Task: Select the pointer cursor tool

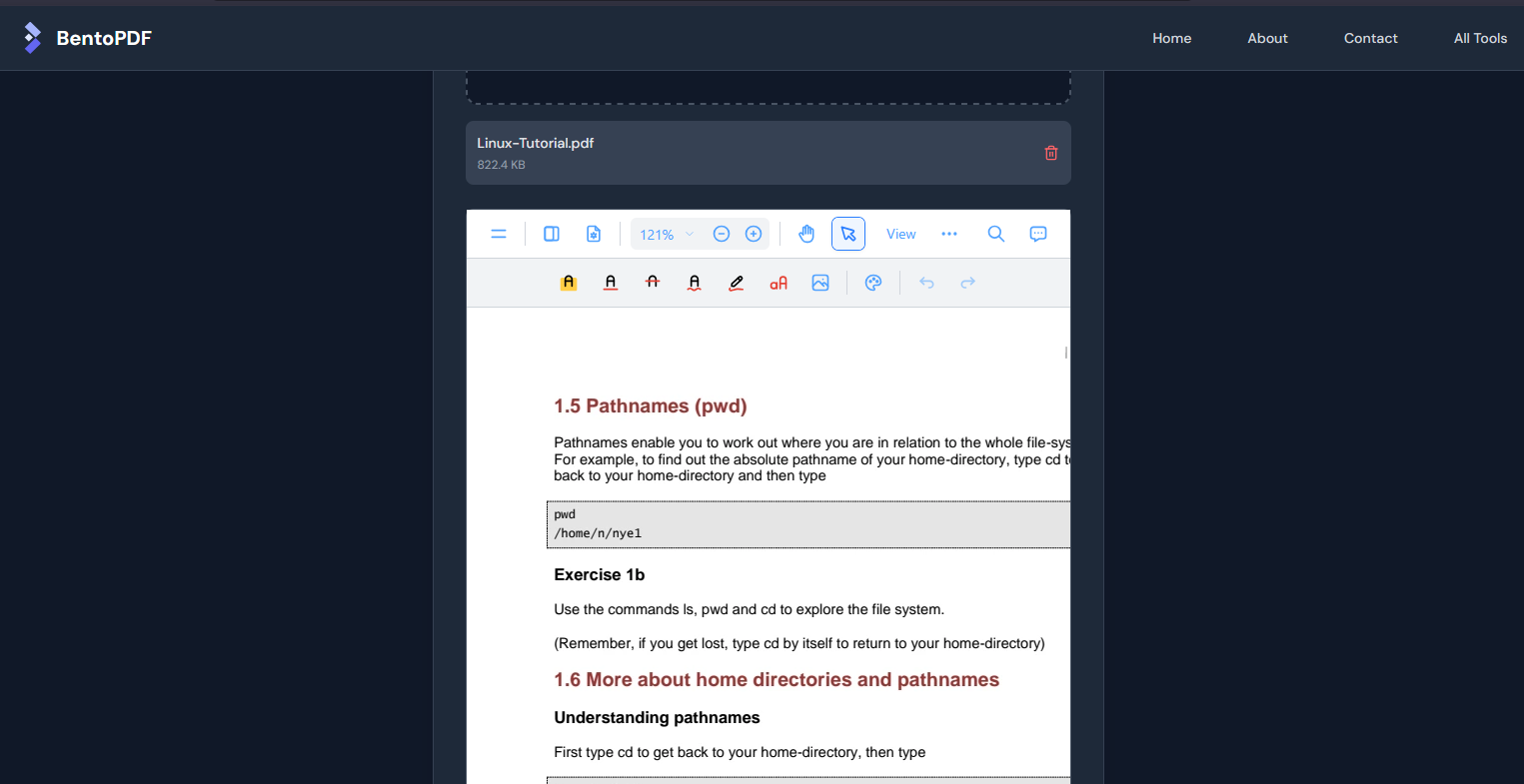Action: [x=848, y=234]
